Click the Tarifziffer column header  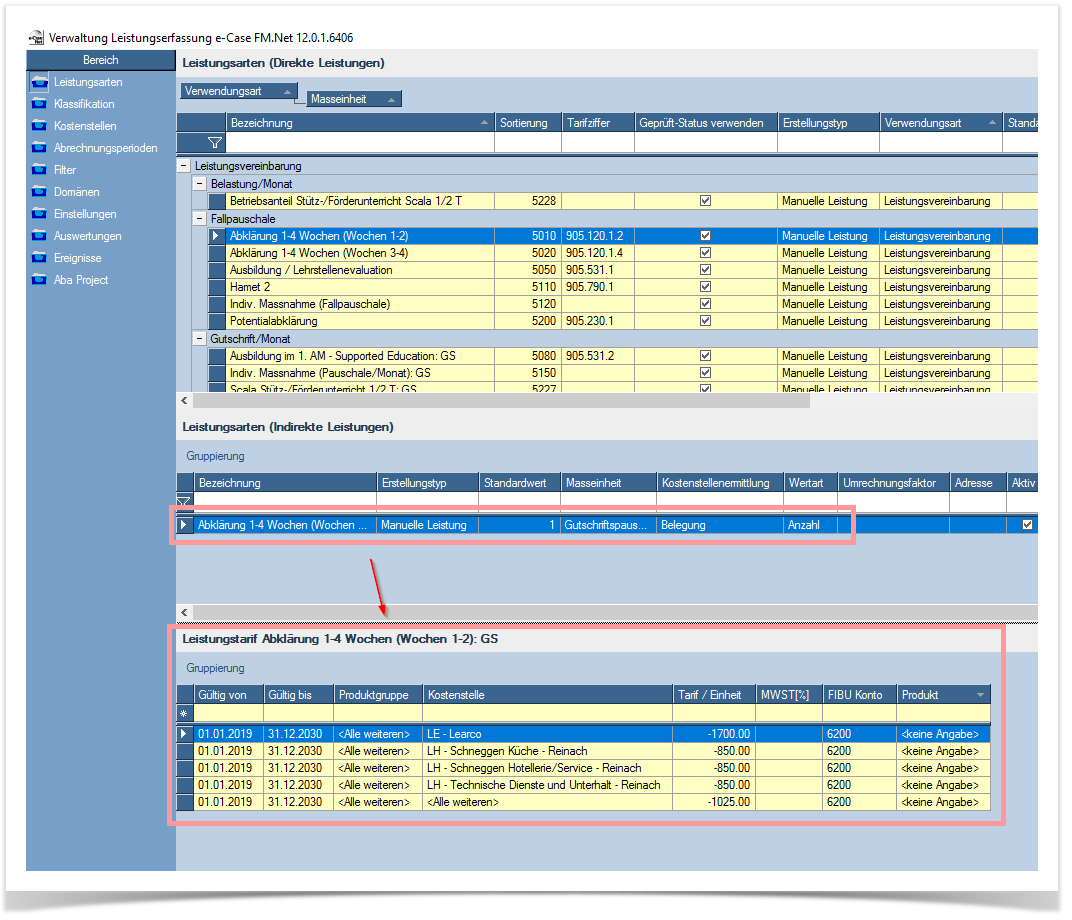[598, 123]
